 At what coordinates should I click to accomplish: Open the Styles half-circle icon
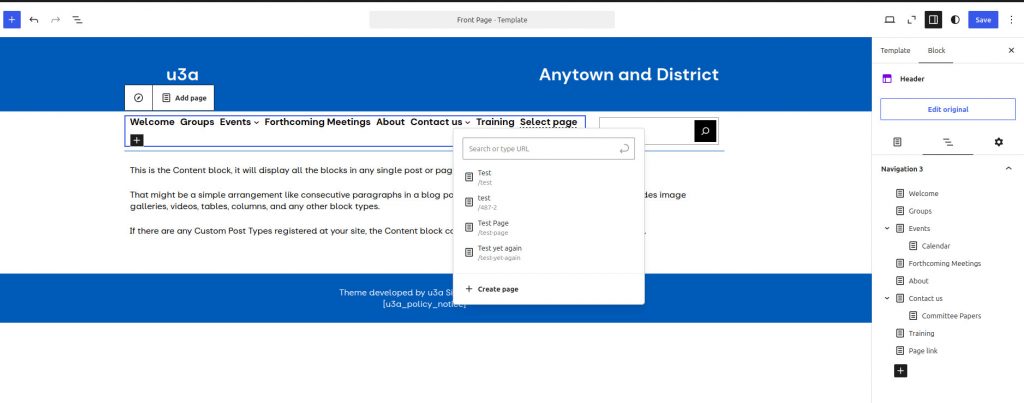pyautogui.click(x=955, y=20)
